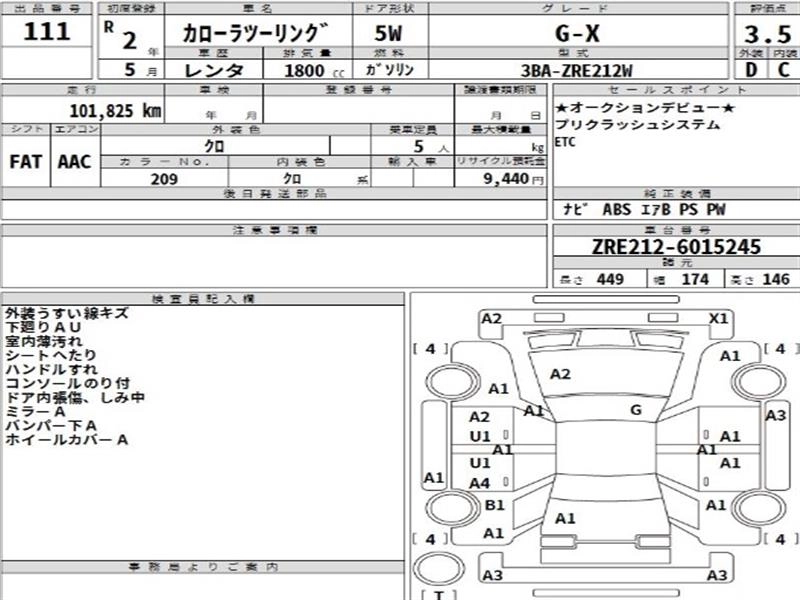Select the exterior grade letter D

point(751,69)
